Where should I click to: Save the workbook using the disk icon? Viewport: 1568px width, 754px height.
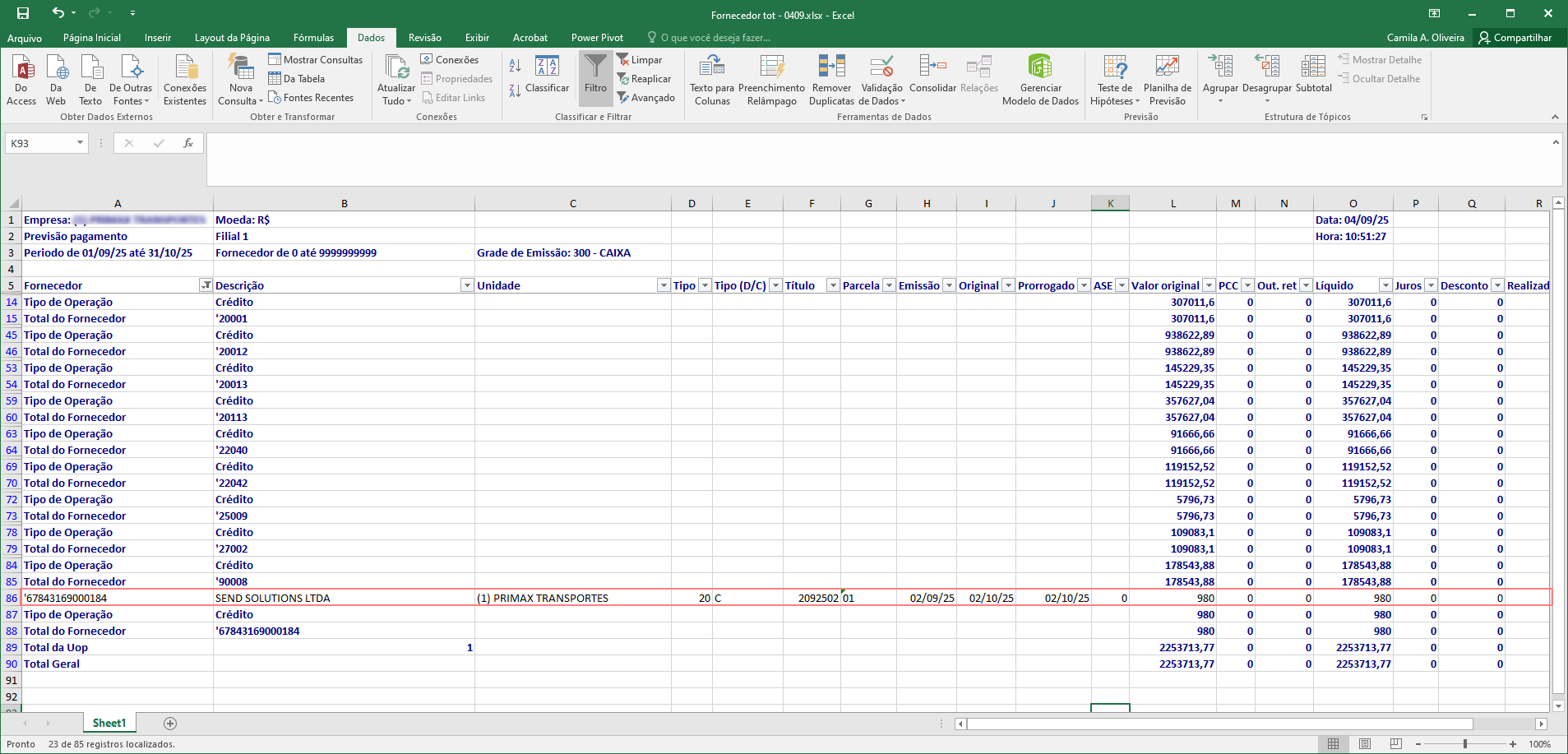tap(23, 13)
